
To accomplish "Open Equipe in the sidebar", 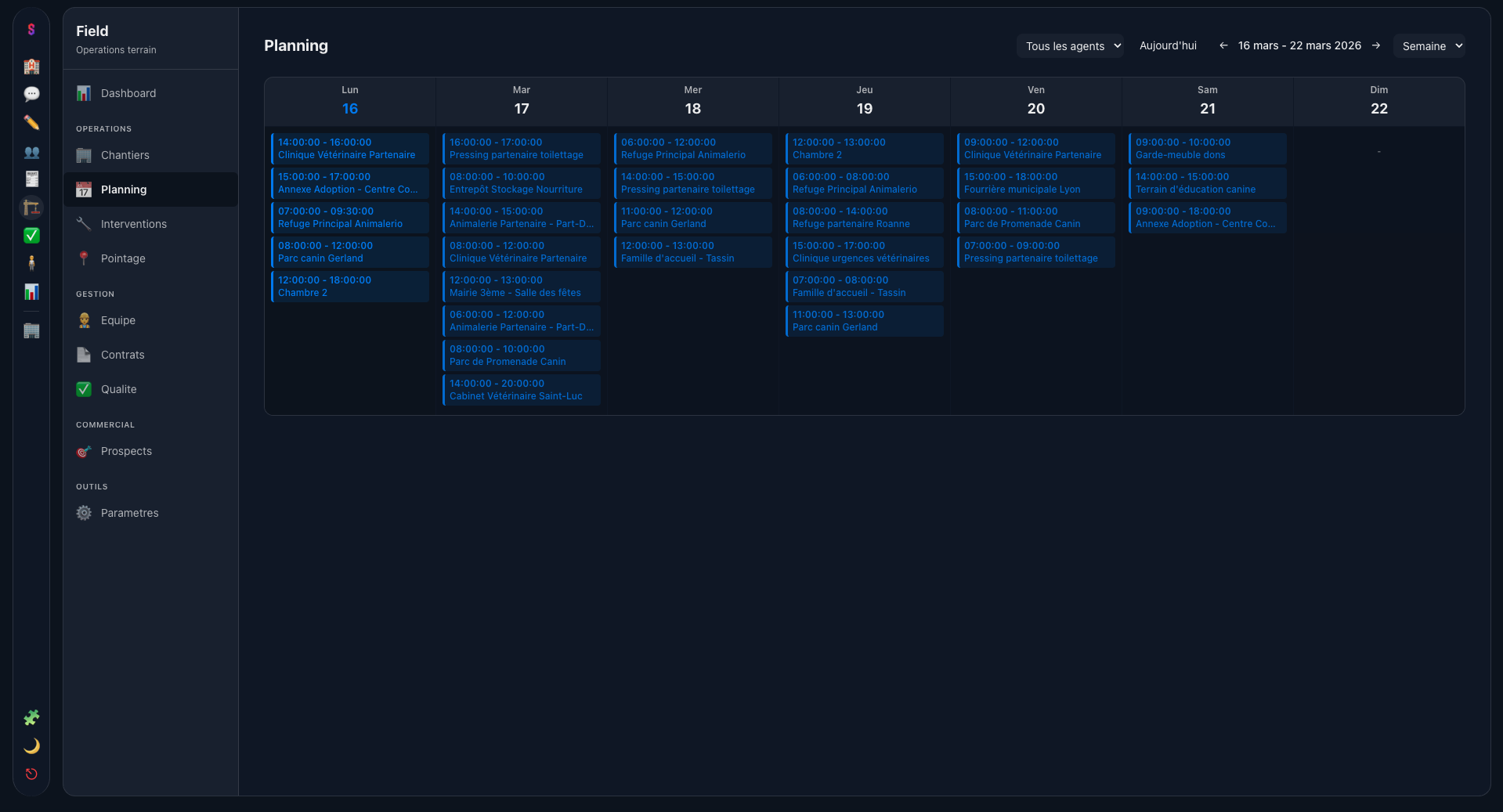I will click(x=150, y=320).
